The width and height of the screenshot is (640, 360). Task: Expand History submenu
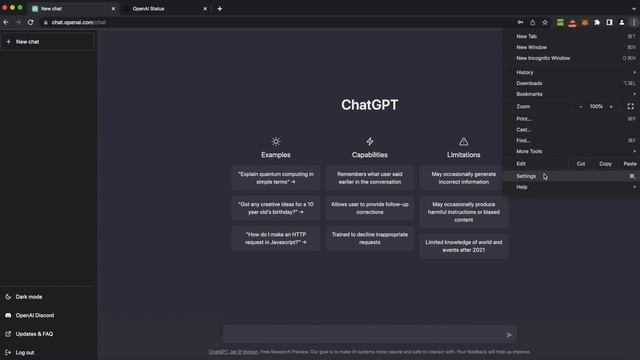pos(571,72)
